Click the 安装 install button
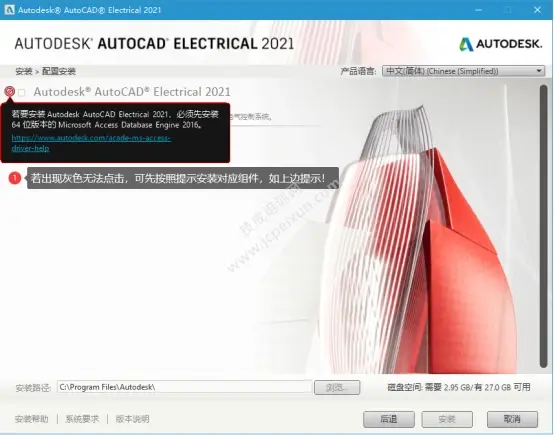554x435 pixels. (447, 419)
